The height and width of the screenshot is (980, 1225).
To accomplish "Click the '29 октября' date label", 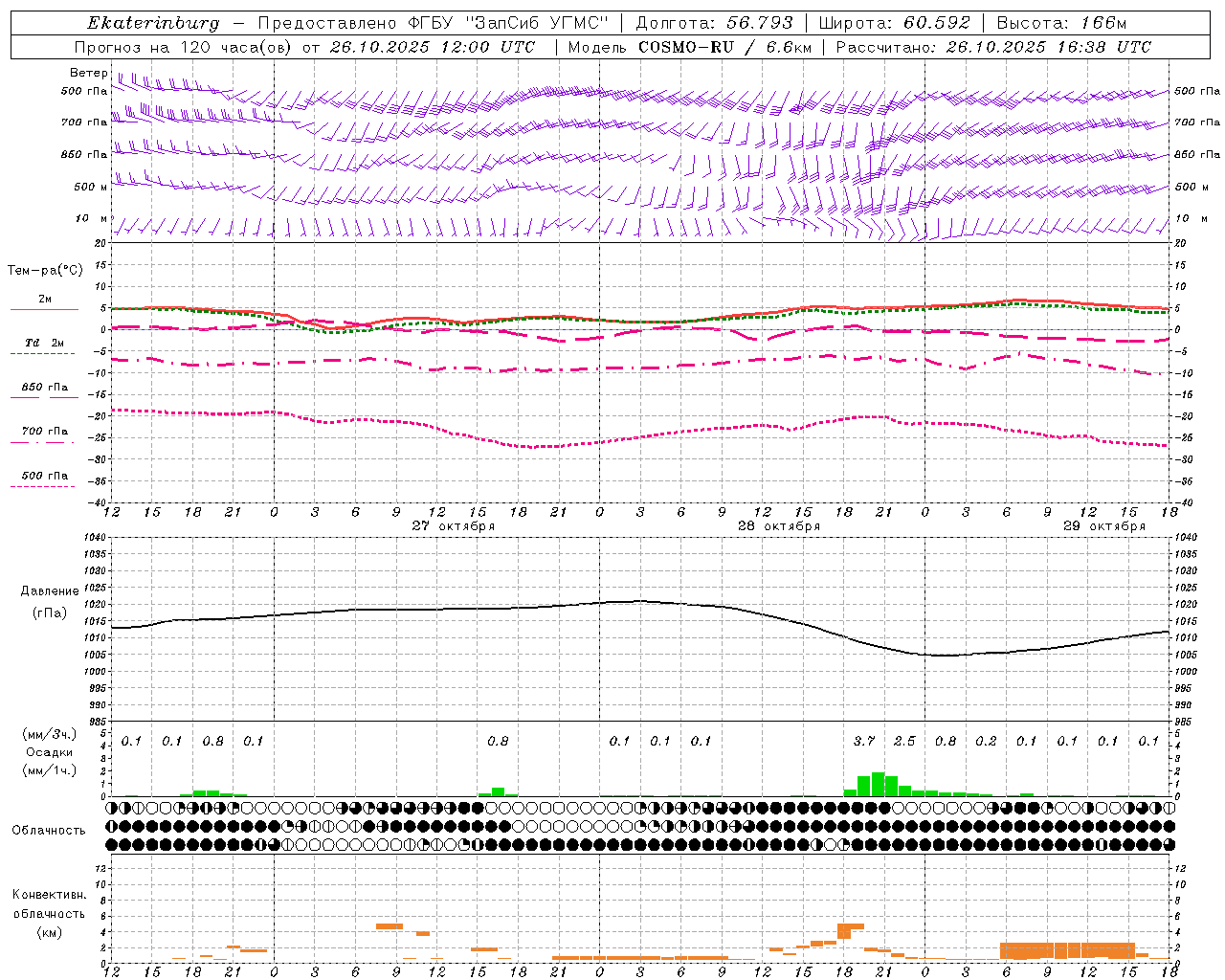I will point(1103,525).
